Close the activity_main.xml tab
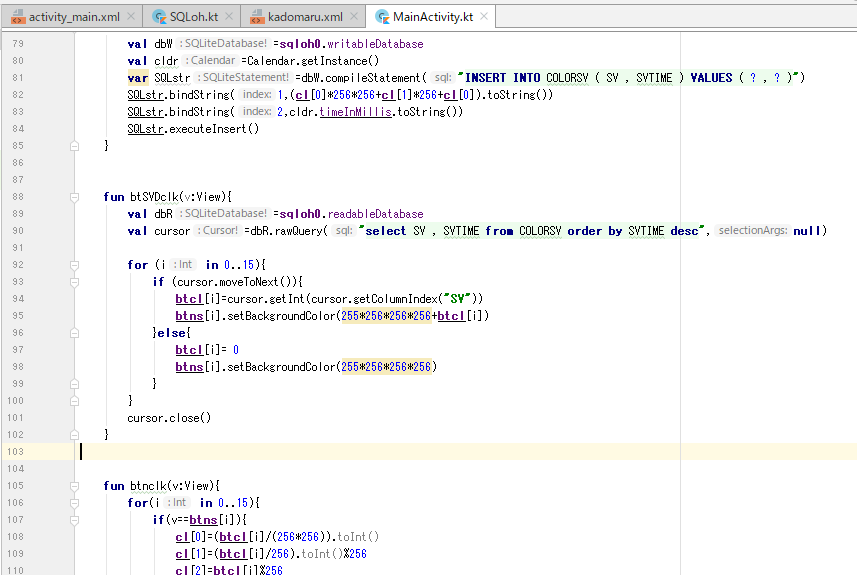This screenshot has height=575, width=857. tap(131, 16)
